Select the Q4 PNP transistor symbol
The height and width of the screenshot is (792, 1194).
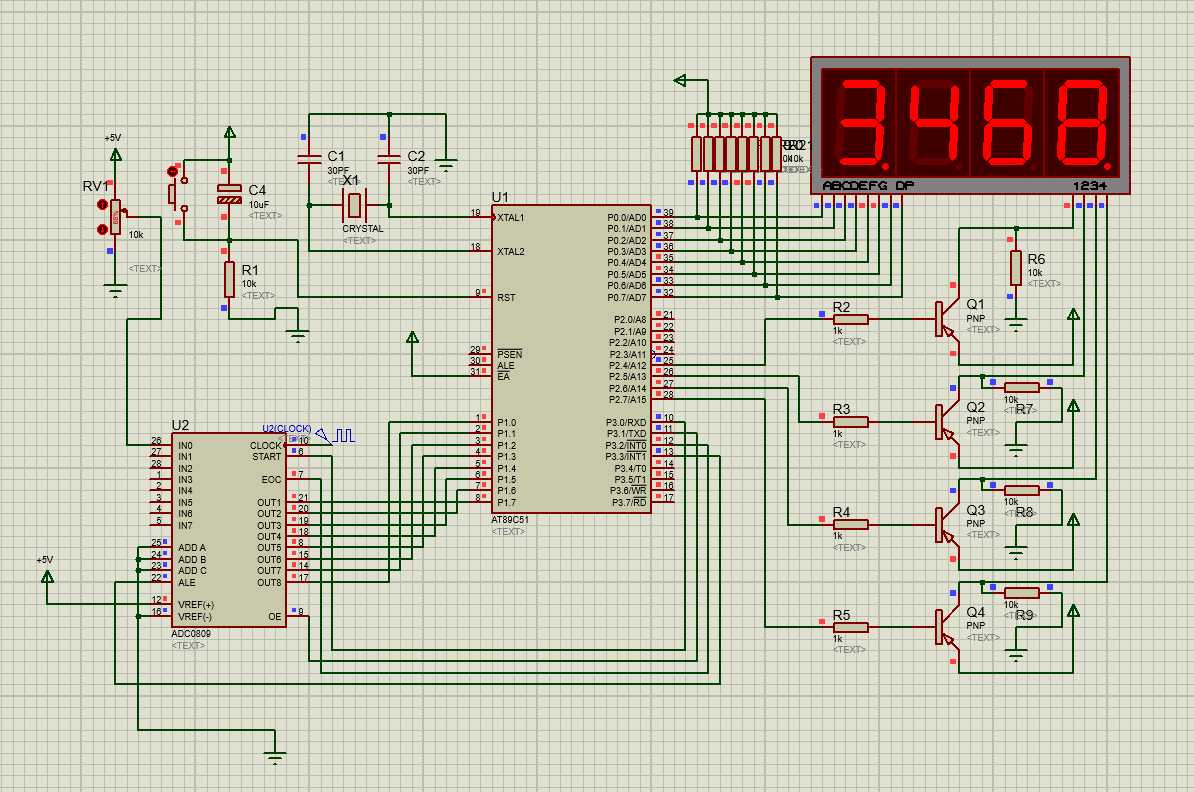pos(946,628)
